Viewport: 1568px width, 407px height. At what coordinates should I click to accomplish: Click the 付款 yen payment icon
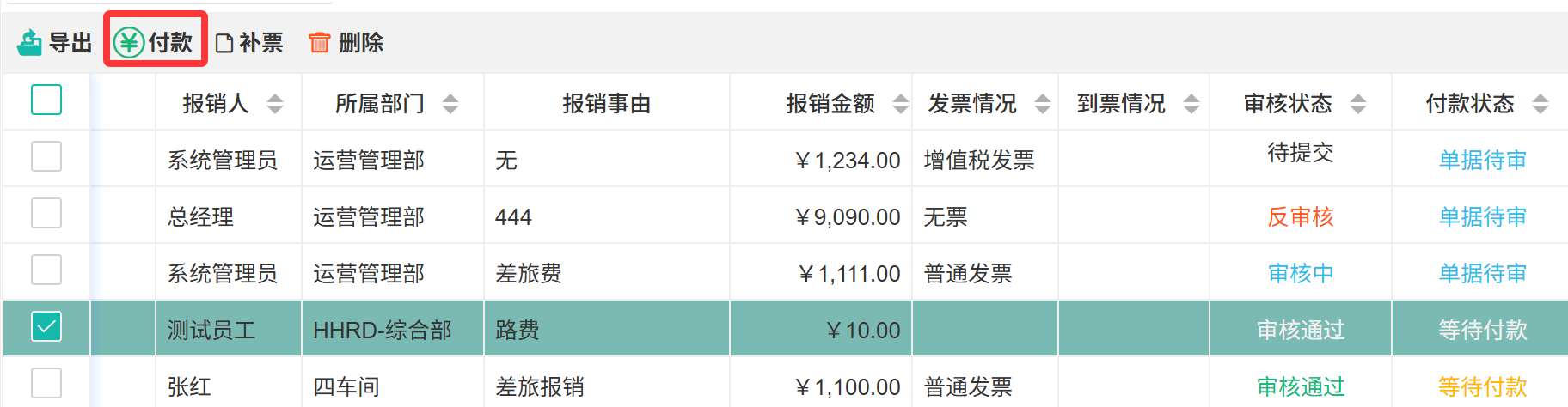click(129, 42)
